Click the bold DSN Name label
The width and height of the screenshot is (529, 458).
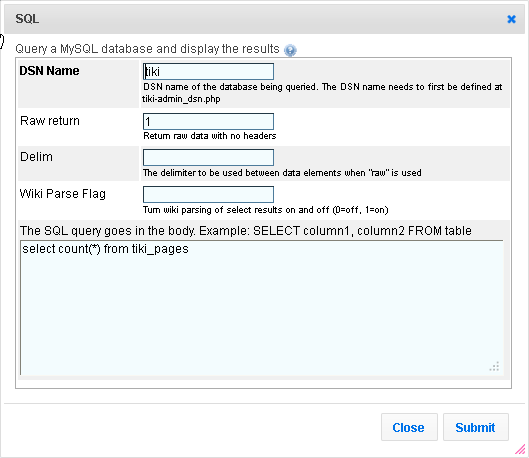[x=49, y=71]
